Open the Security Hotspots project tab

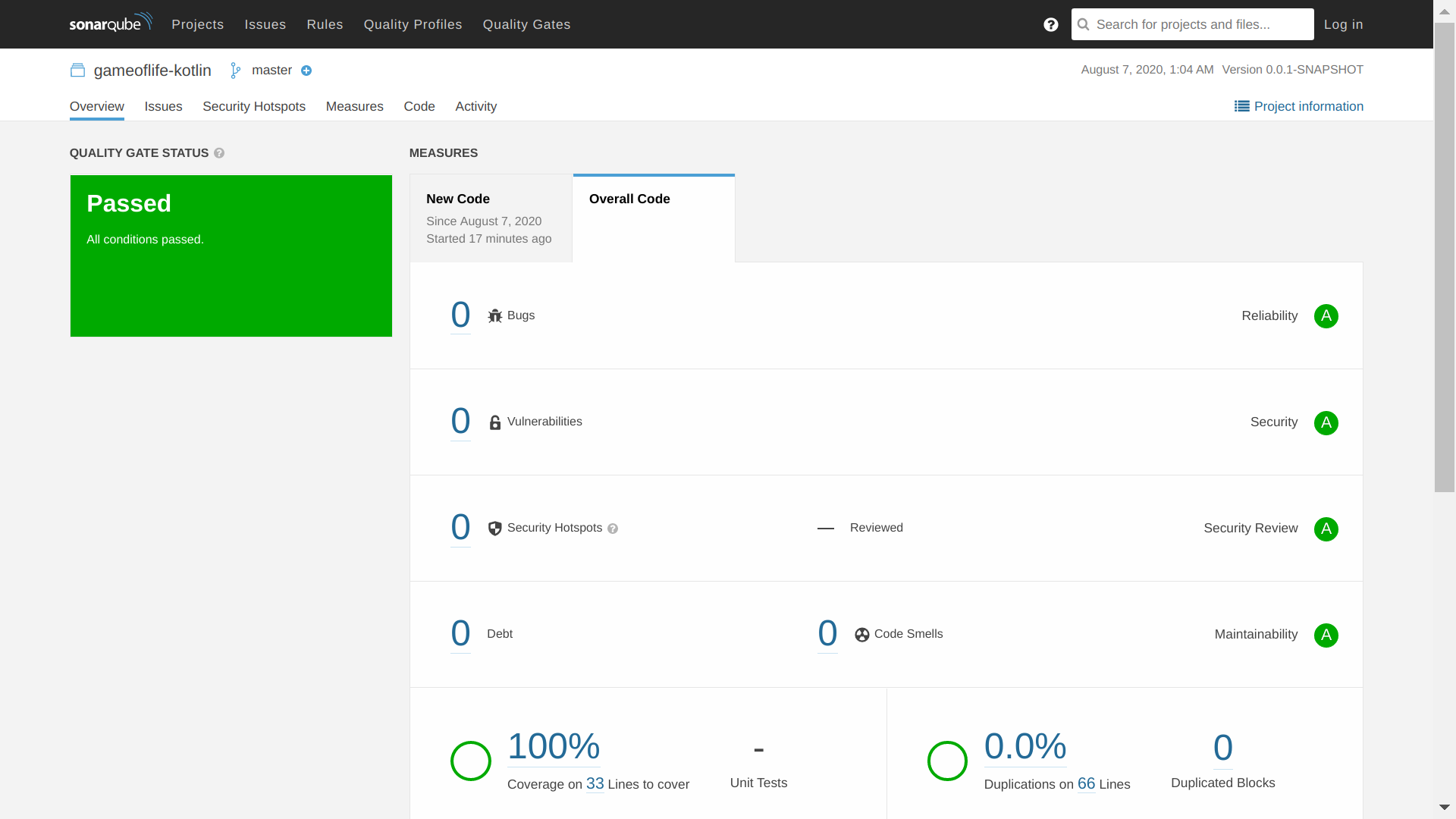click(253, 107)
